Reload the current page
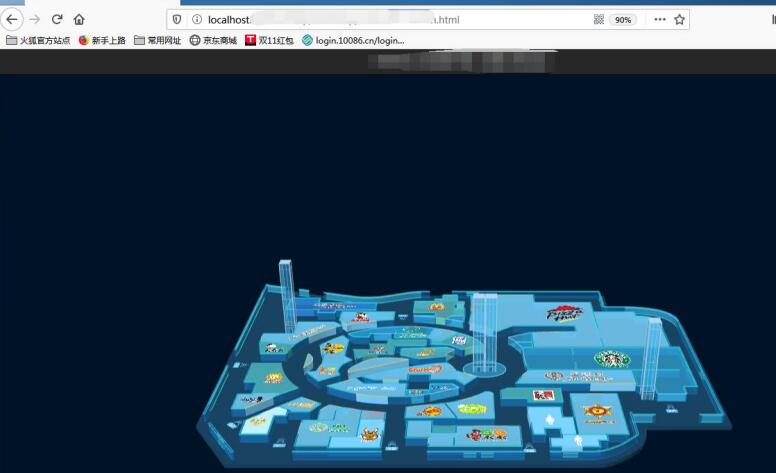 [57, 19]
